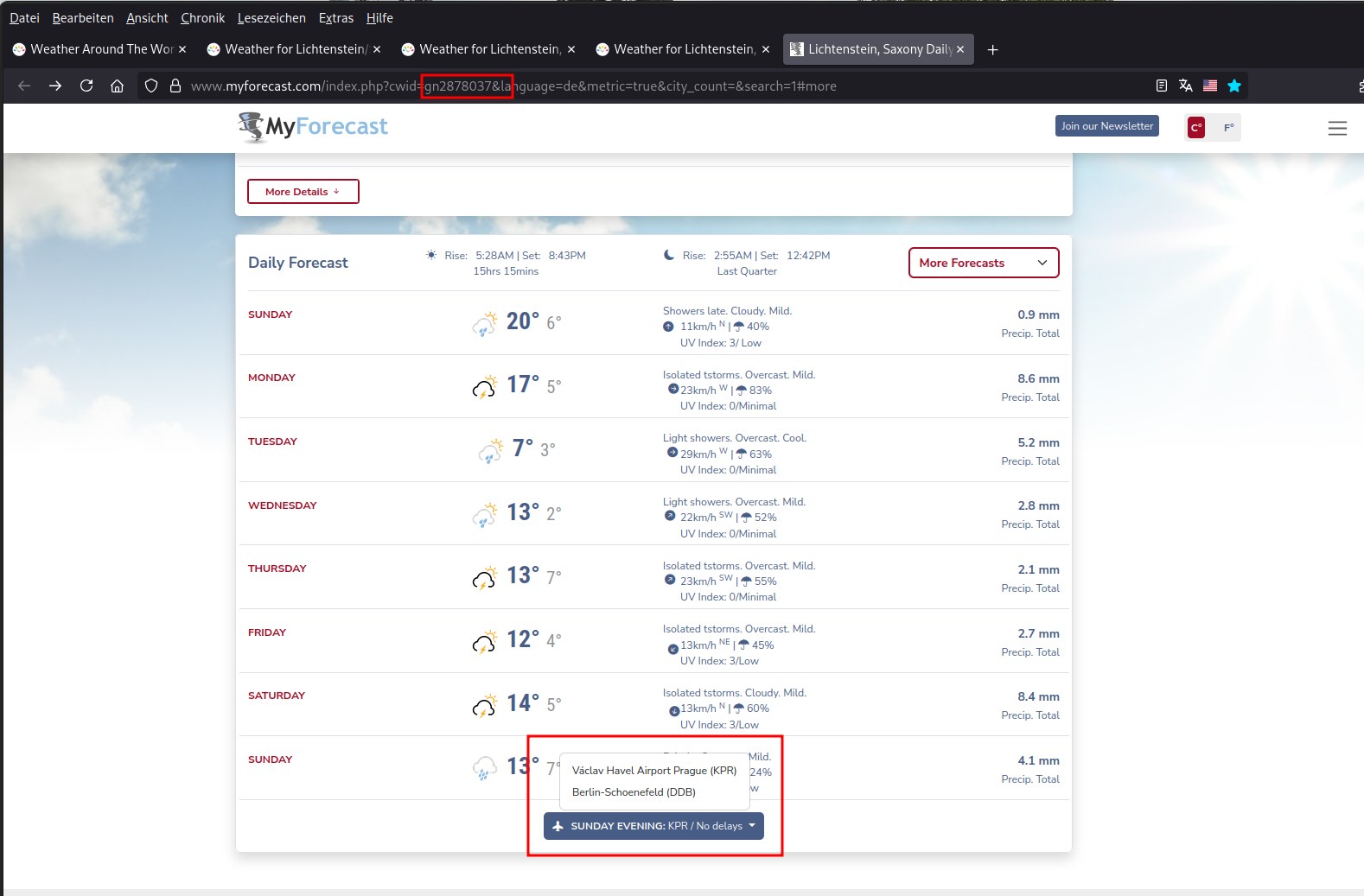Click the browser home icon
Screen dimensions: 1364x896
coord(118,86)
